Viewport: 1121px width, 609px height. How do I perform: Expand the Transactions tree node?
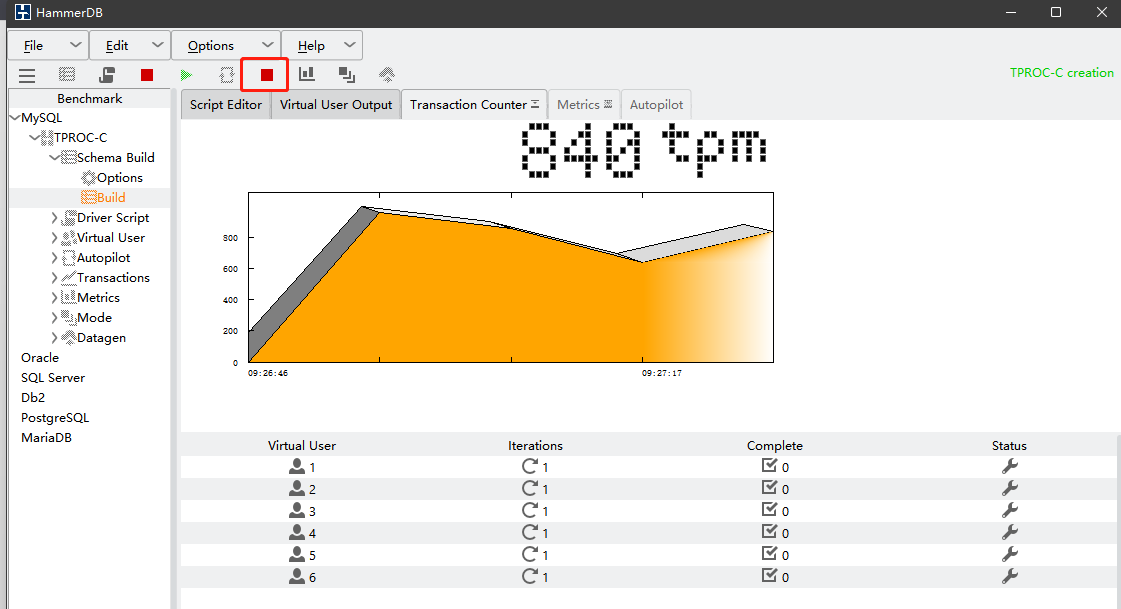[54, 277]
